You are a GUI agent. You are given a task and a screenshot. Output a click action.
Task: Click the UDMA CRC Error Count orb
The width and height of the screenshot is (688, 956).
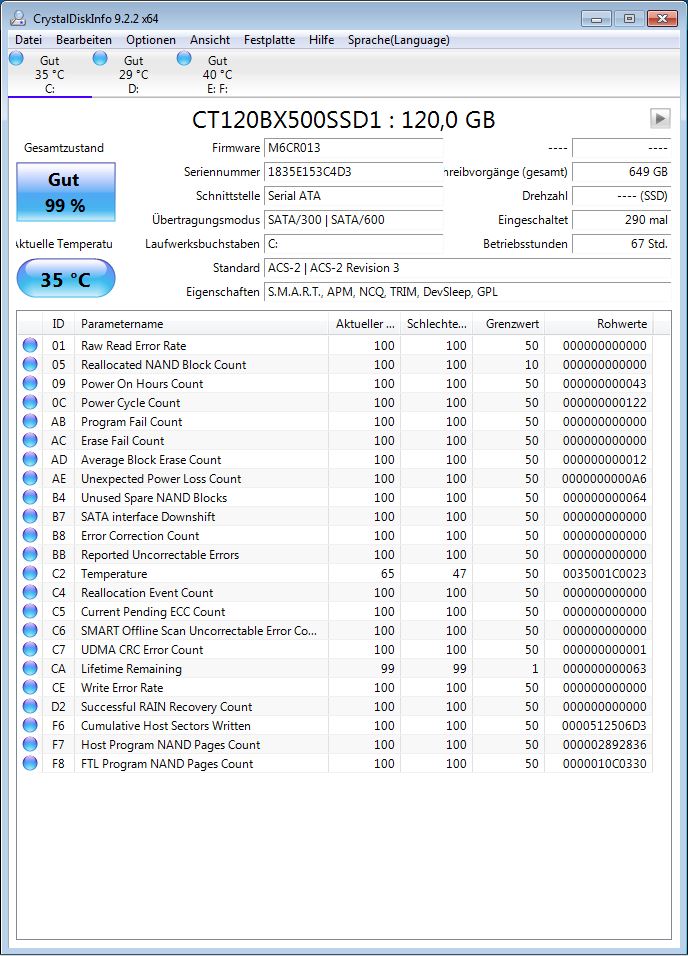(30, 649)
